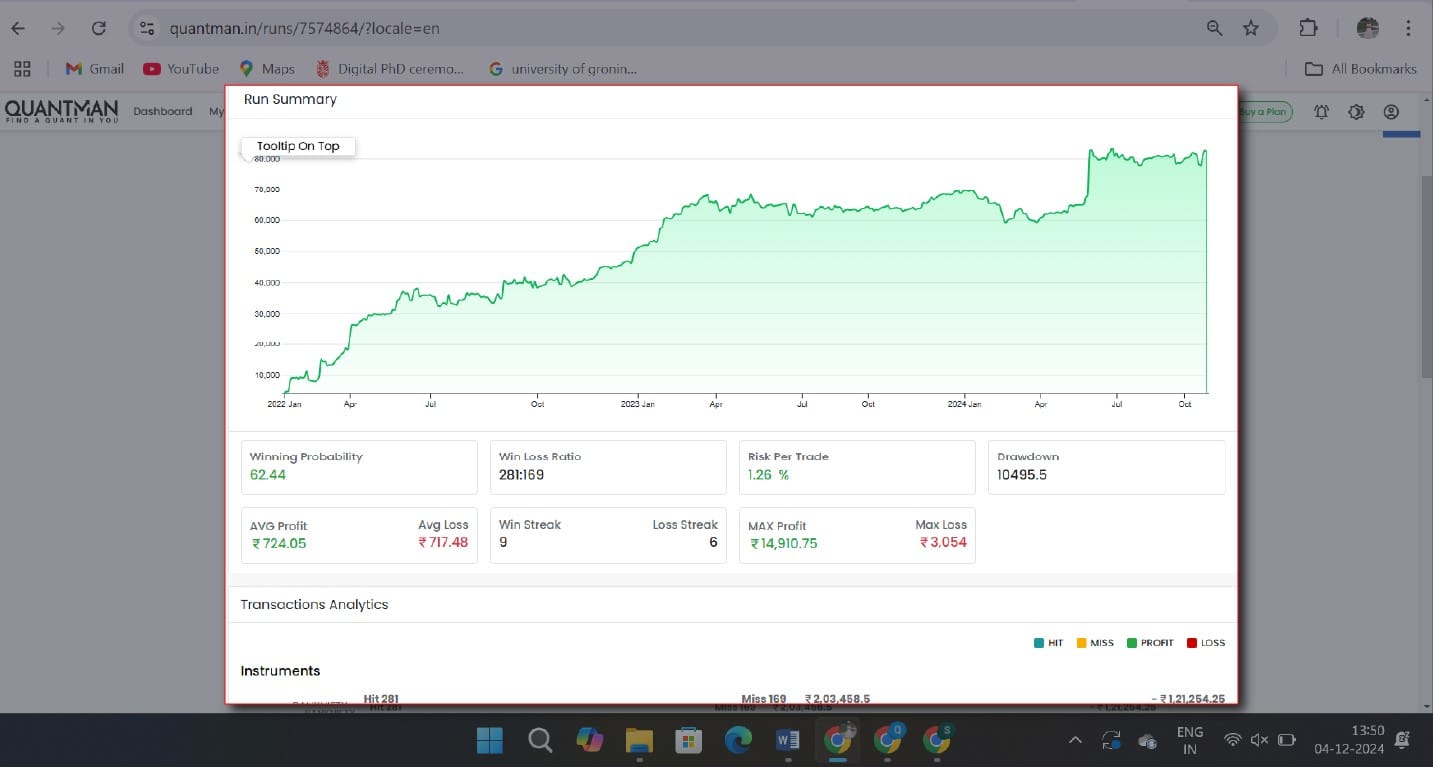This screenshot has width=1433, height=767.
Task: Click the zoom magnifier icon in address bar
Action: 1213,28
